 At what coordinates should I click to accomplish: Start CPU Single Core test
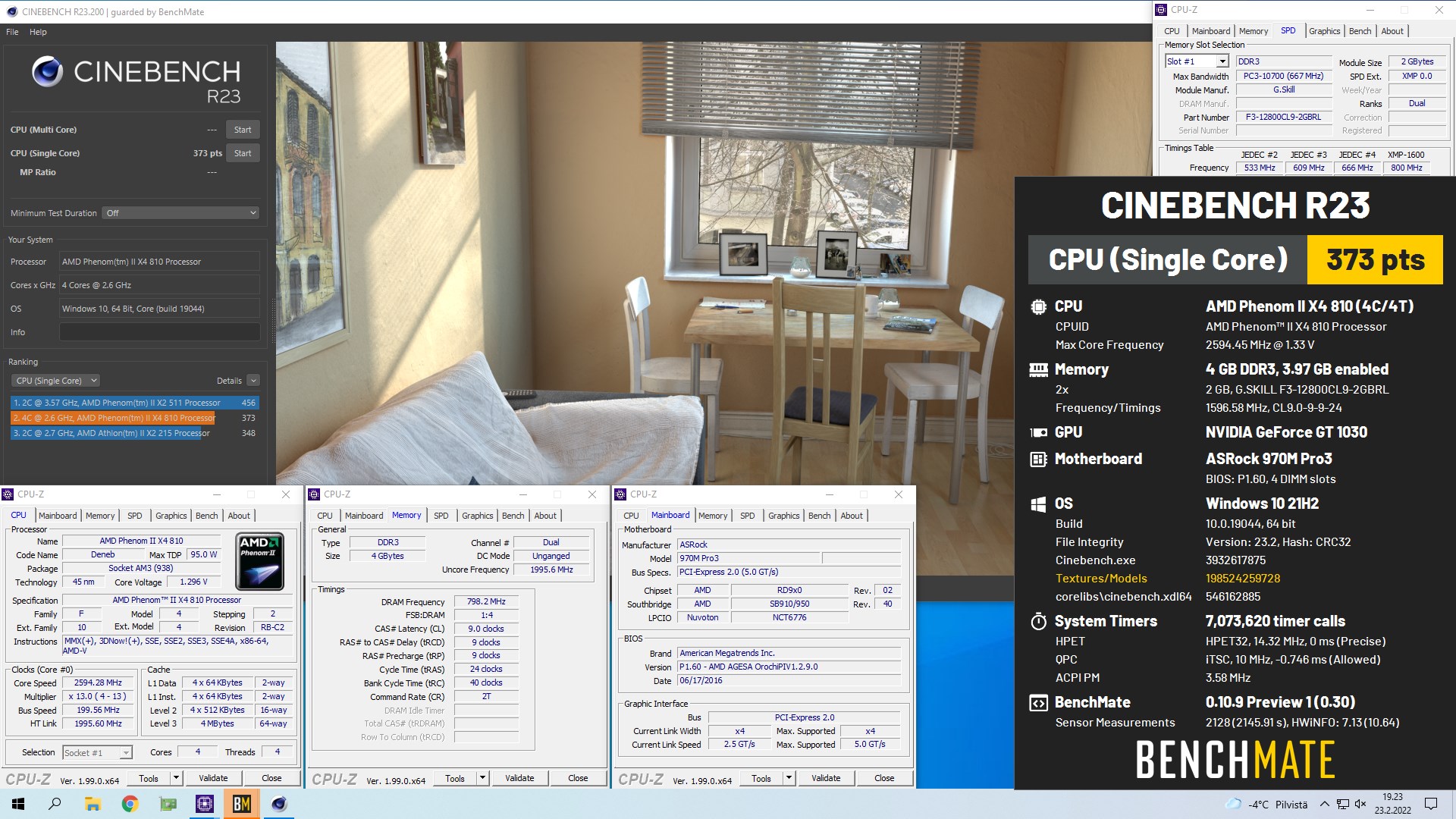pyautogui.click(x=243, y=153)
